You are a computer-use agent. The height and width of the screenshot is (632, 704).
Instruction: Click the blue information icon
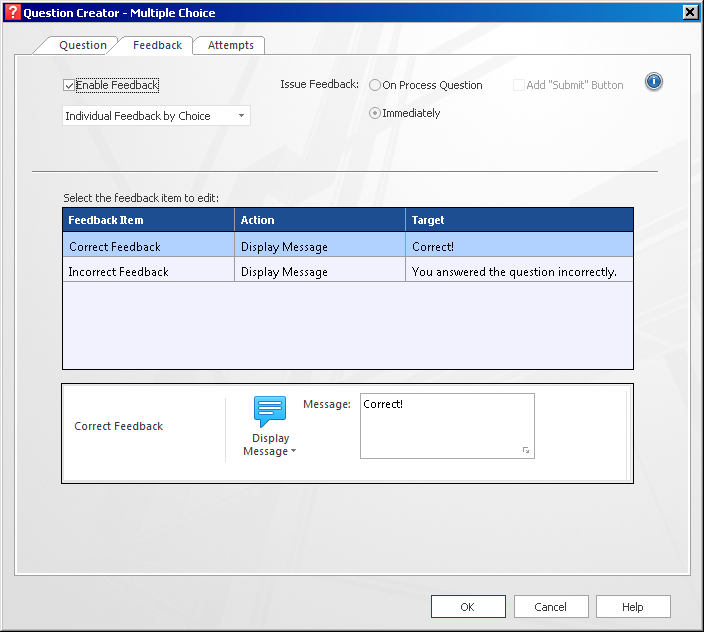pyautogui.click(x=654, y=82)
